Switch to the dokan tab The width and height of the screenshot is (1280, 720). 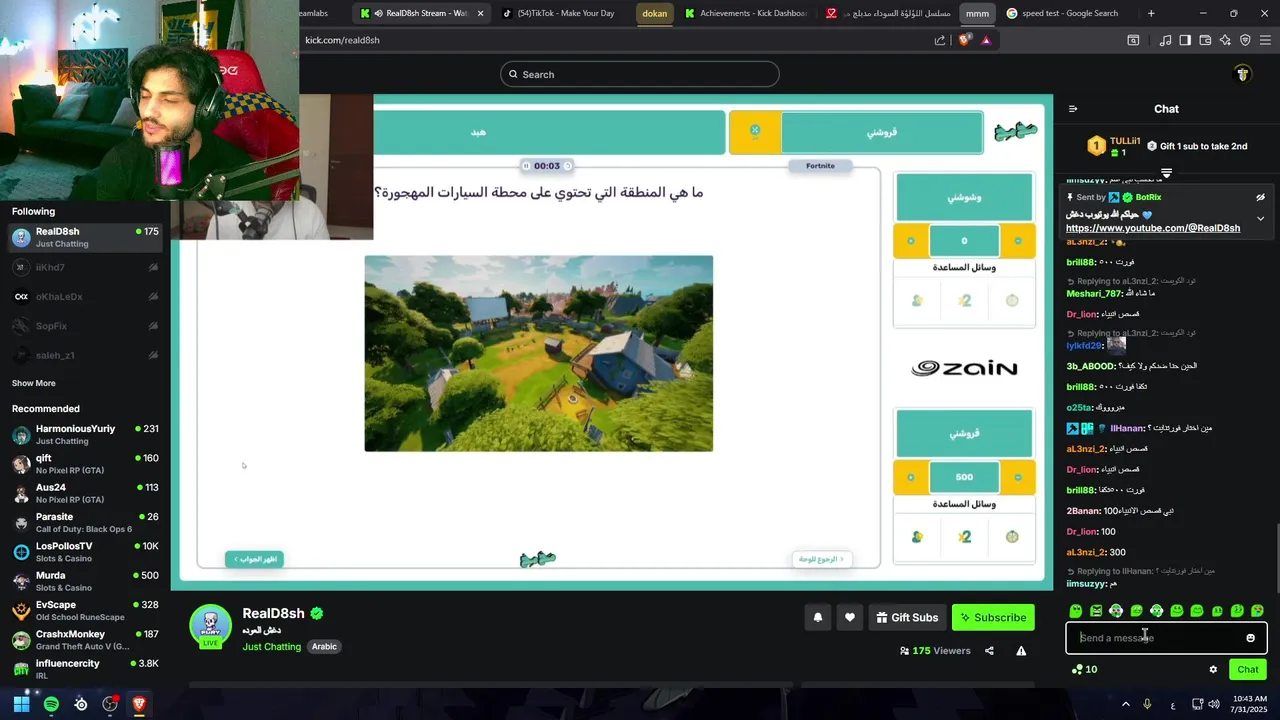click(654, 13)
